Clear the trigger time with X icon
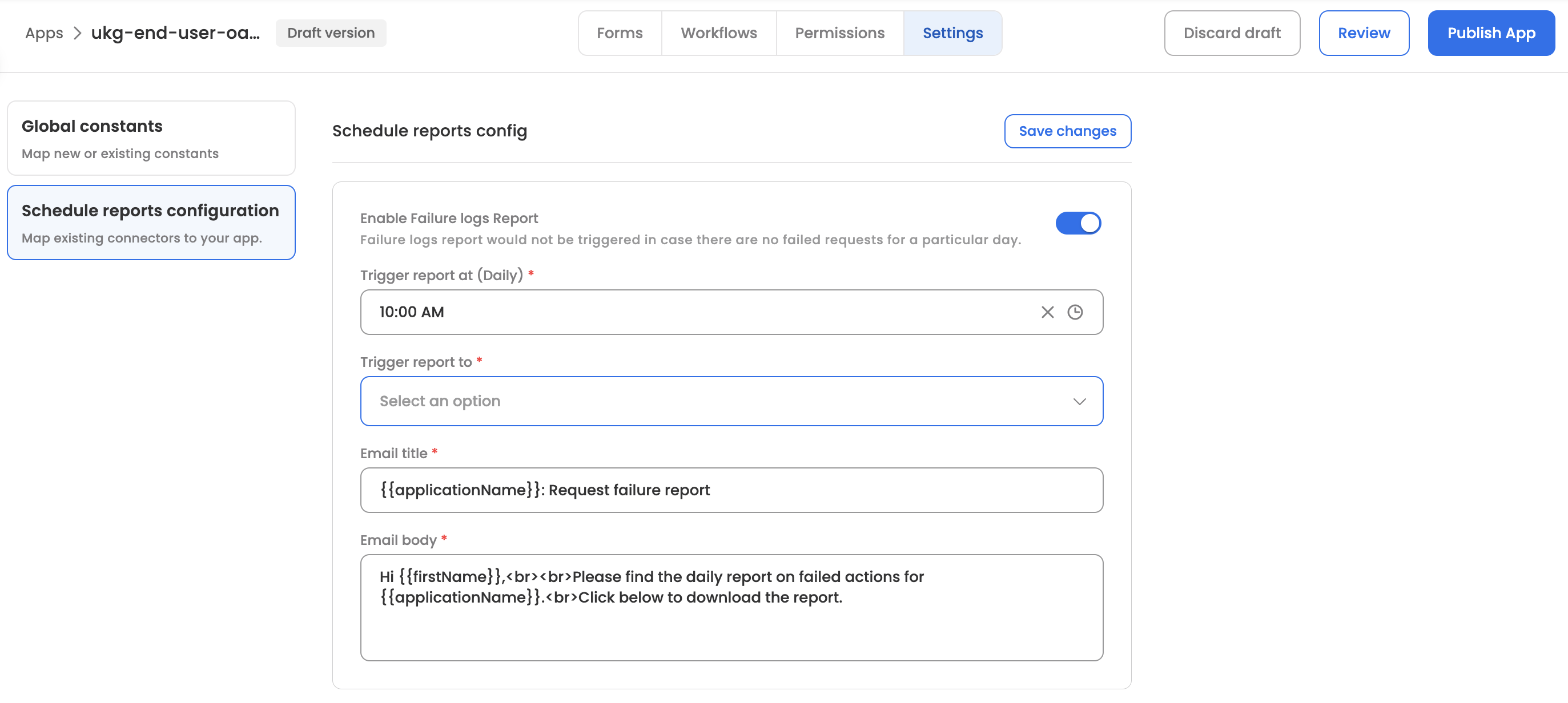 tap(1047, 312)
